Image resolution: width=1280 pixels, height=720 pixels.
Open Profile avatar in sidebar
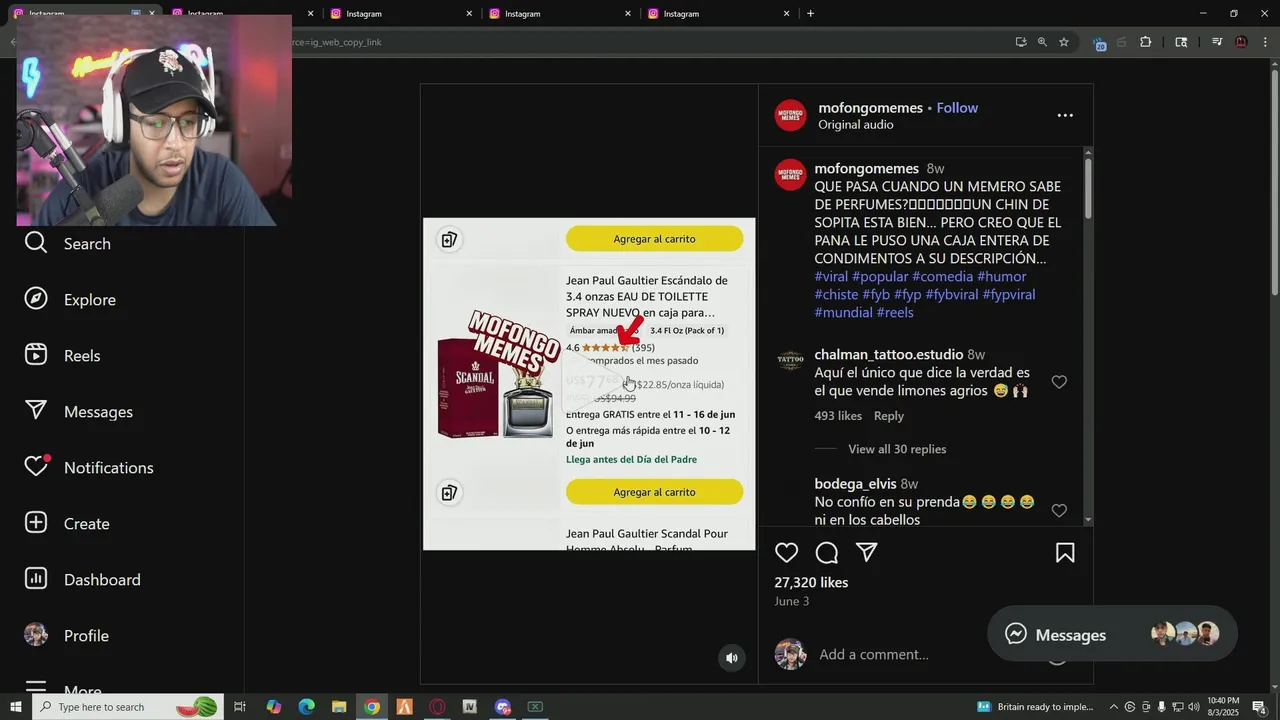click(x=36, y=635)
